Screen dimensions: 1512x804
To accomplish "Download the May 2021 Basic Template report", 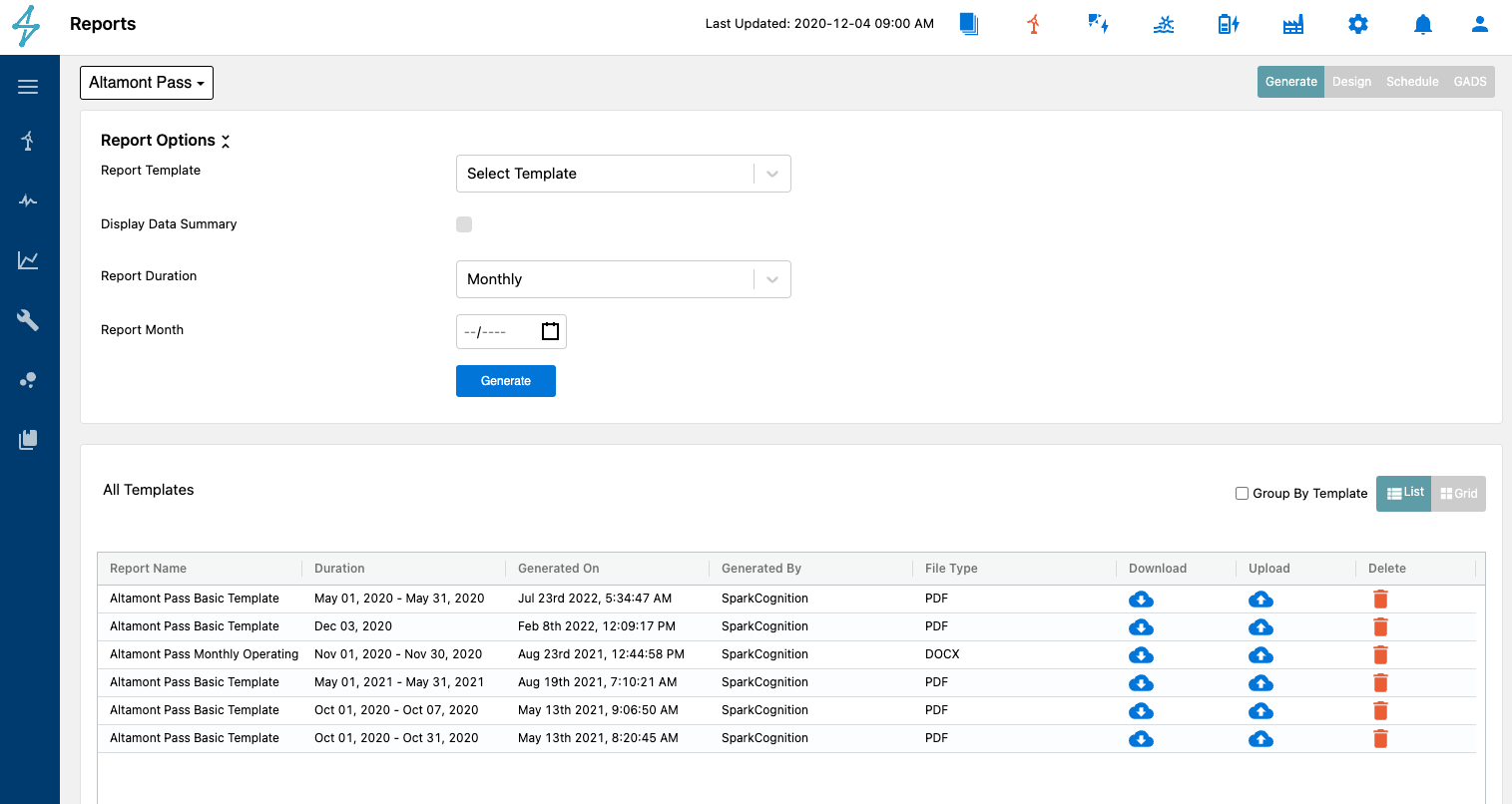I will pyautogui.click(x=1141, y=683).
